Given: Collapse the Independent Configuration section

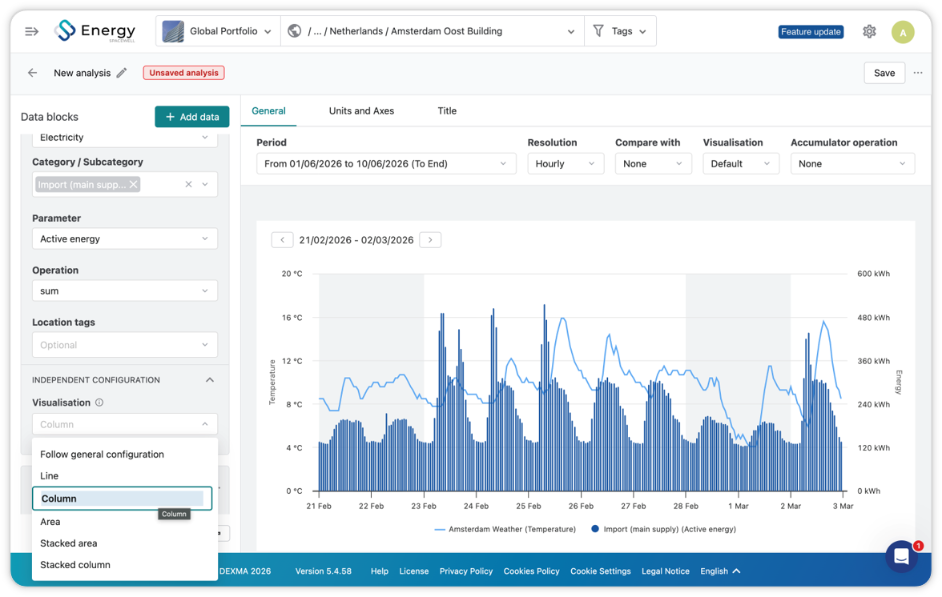Looking at the screenshot, I should 210,380.
